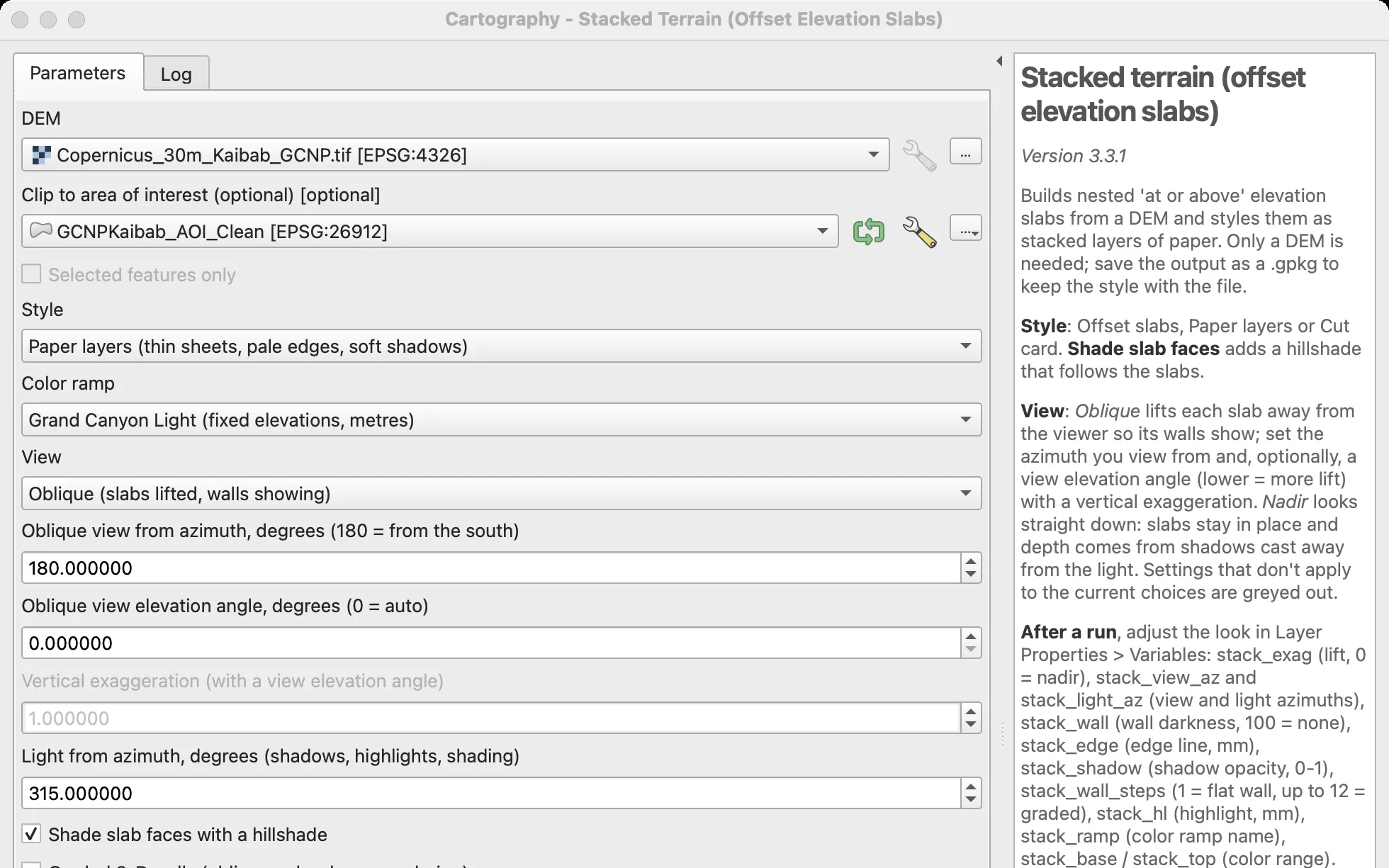This screenshot has width=1389, height=868.
Task: Increase oblique view azimuth with up arrow
Action: tap(971, 561)
